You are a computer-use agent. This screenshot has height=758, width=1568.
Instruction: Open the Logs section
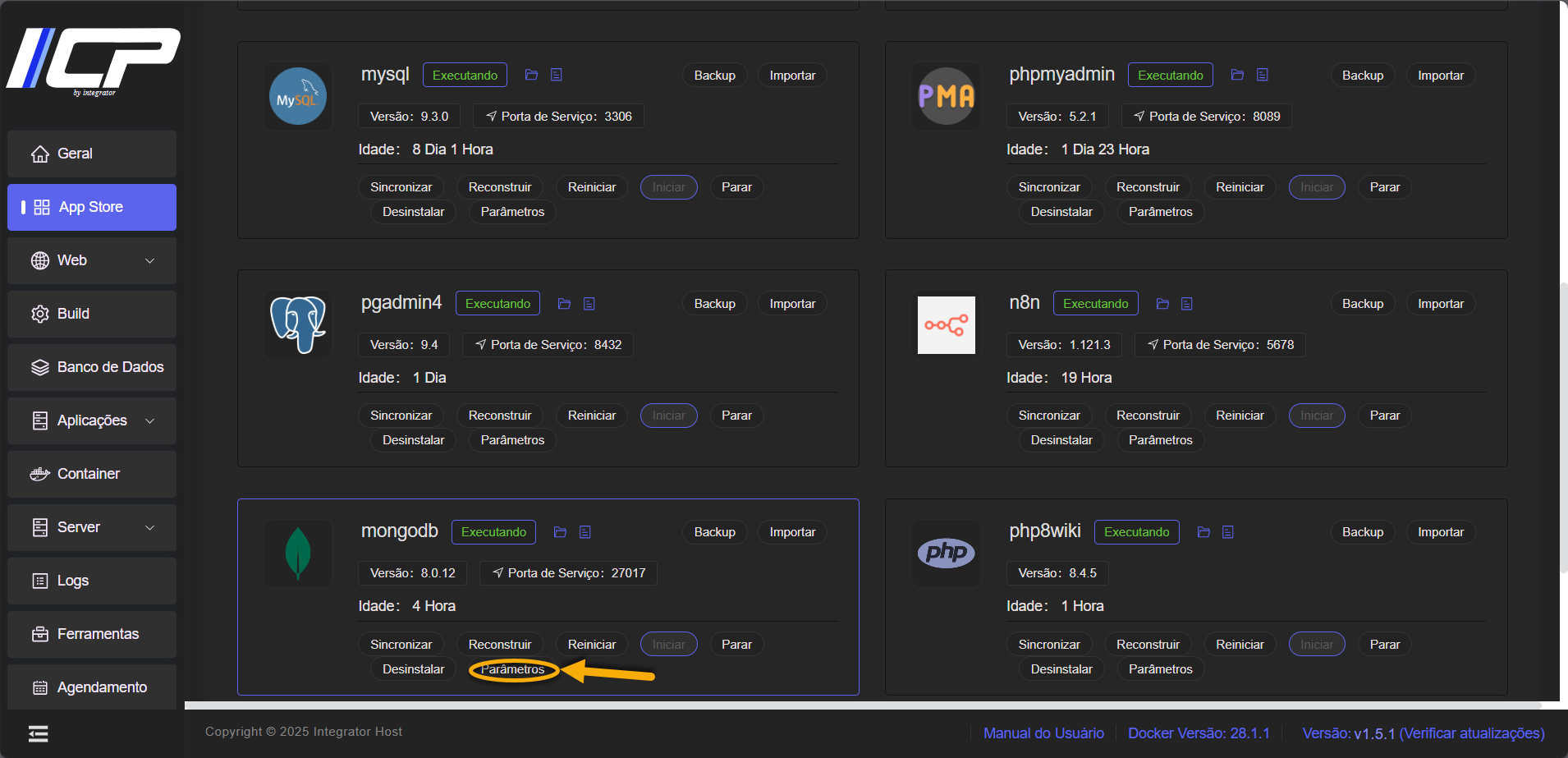click(x=92, y=581)
